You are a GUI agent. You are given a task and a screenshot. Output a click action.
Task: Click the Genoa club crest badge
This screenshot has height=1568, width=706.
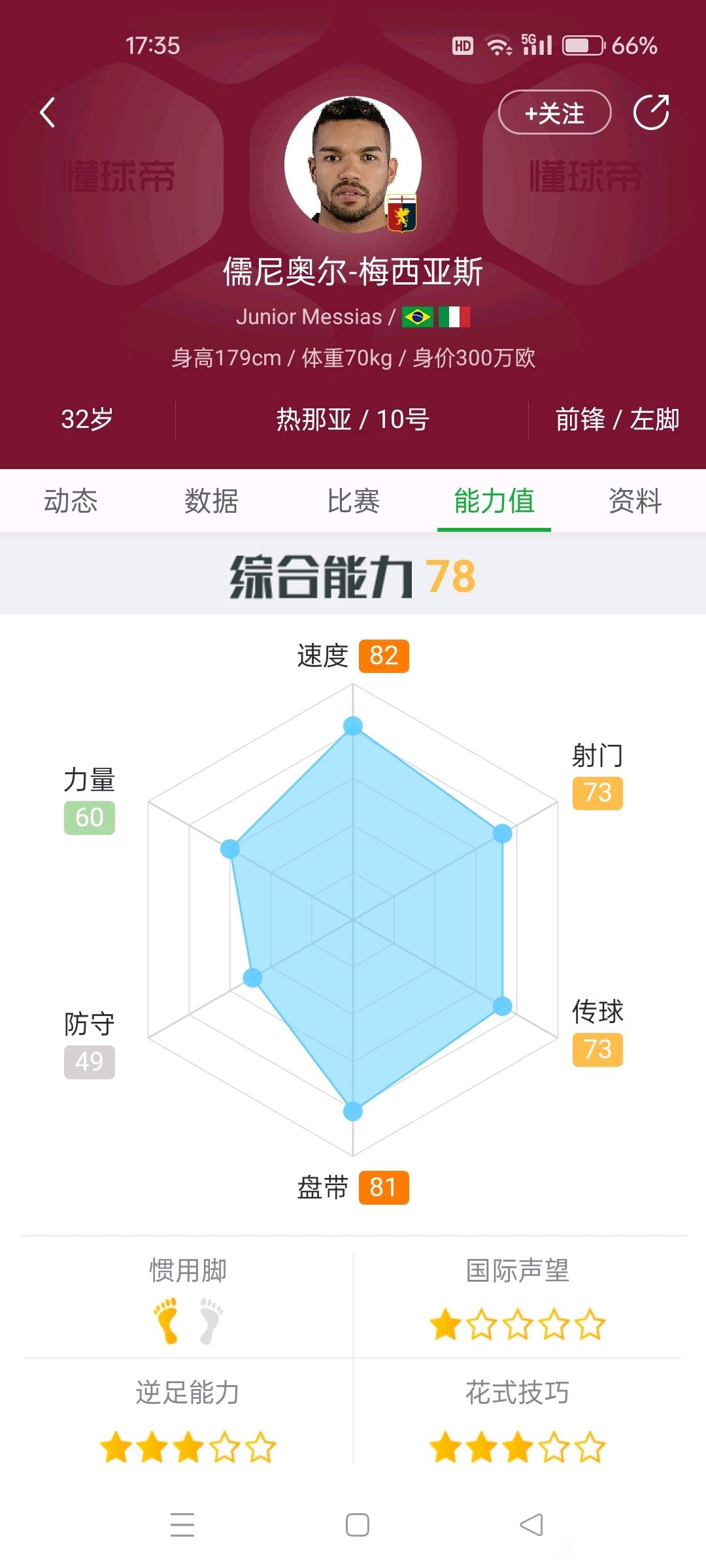click(x=402, y=213)
